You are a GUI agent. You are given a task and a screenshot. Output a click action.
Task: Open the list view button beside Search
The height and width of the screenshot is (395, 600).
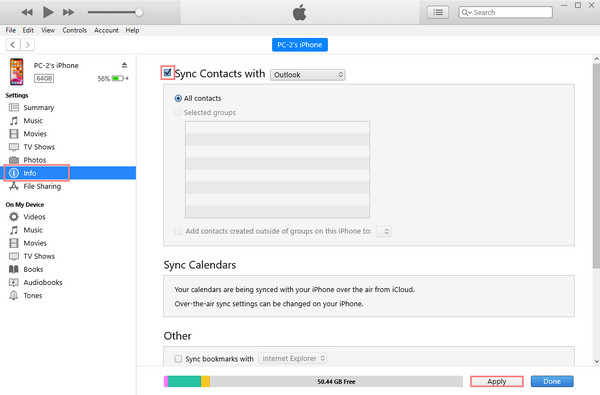pos(438,12)
